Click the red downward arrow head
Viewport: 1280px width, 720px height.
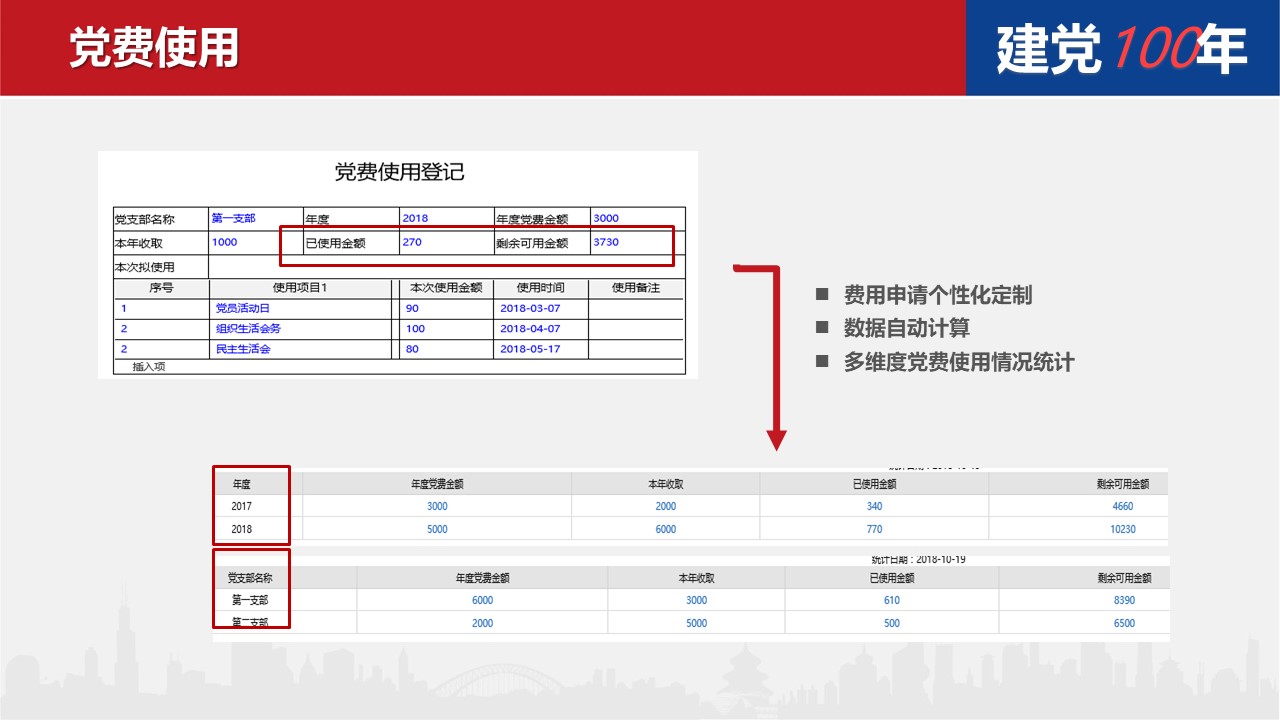click(776, 440)
